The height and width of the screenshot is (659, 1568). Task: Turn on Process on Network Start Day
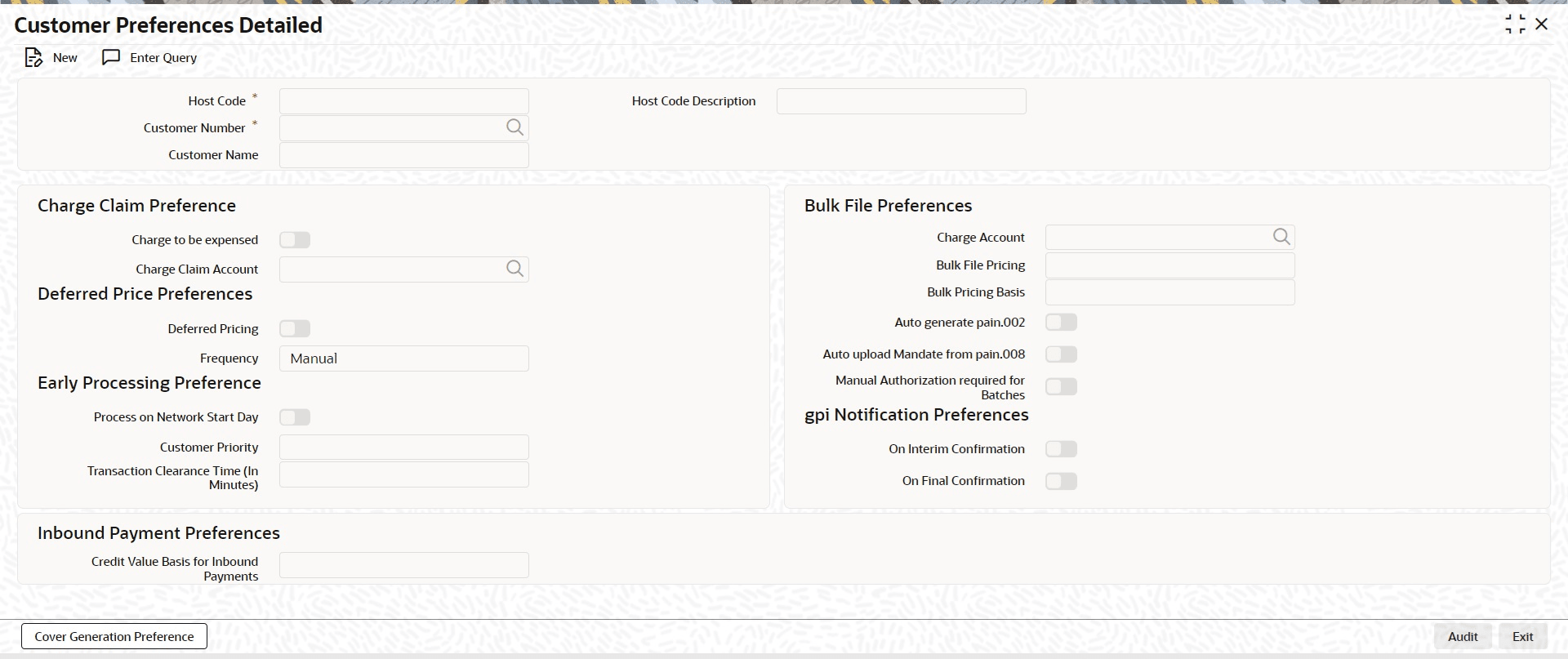coord(295,417)
